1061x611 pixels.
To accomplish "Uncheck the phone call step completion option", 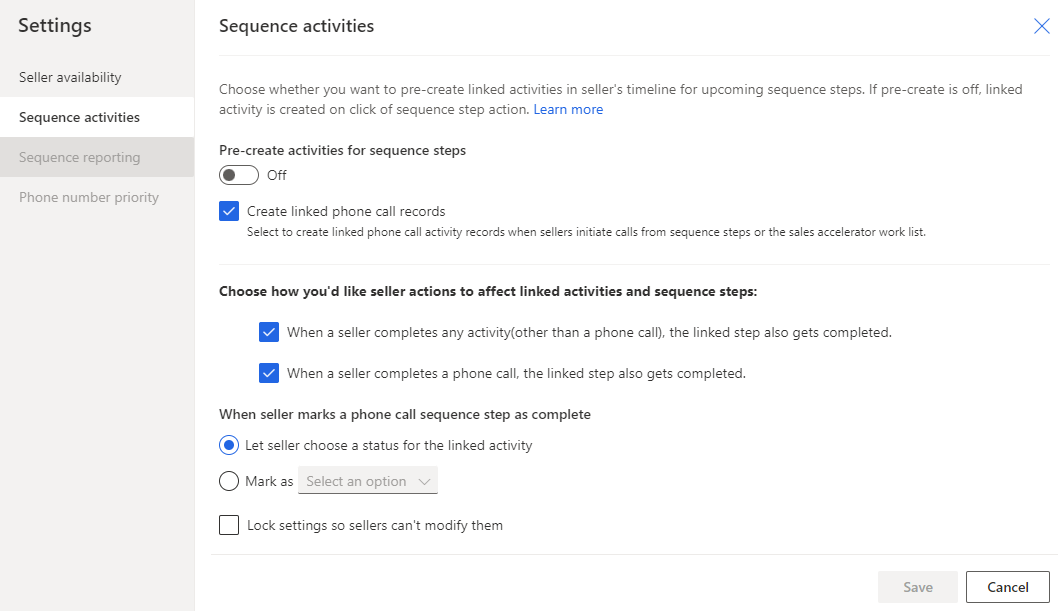I will pyautogui.click(x=269, y=373).
